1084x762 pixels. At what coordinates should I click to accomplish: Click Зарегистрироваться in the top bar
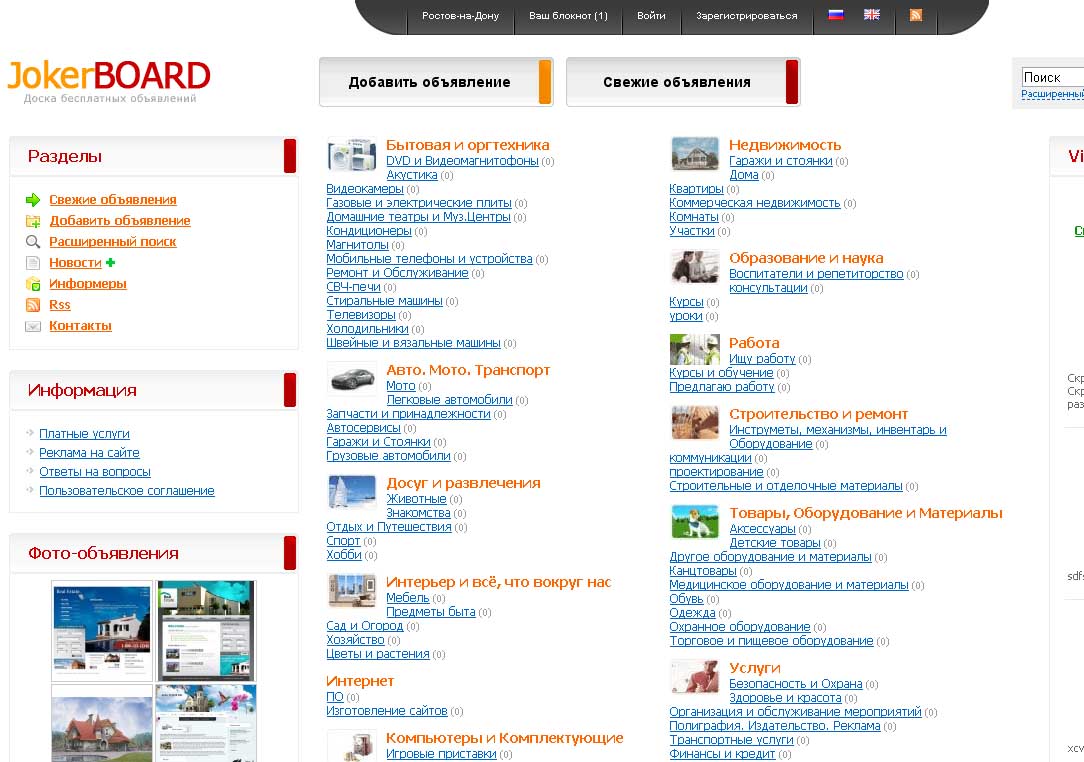(747, 15)
